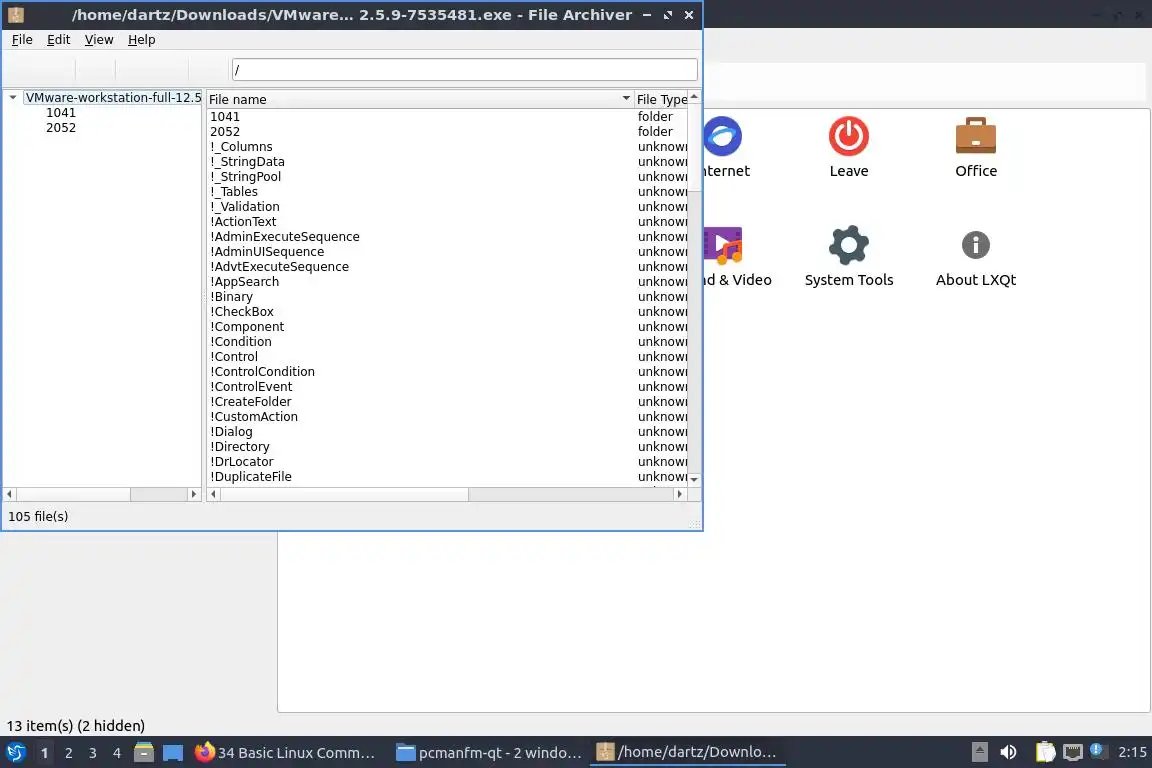This screenshot has width=1152, height=768.
Task: Select the 2052 folder row in file list
Action: click(x=447, y=132)
